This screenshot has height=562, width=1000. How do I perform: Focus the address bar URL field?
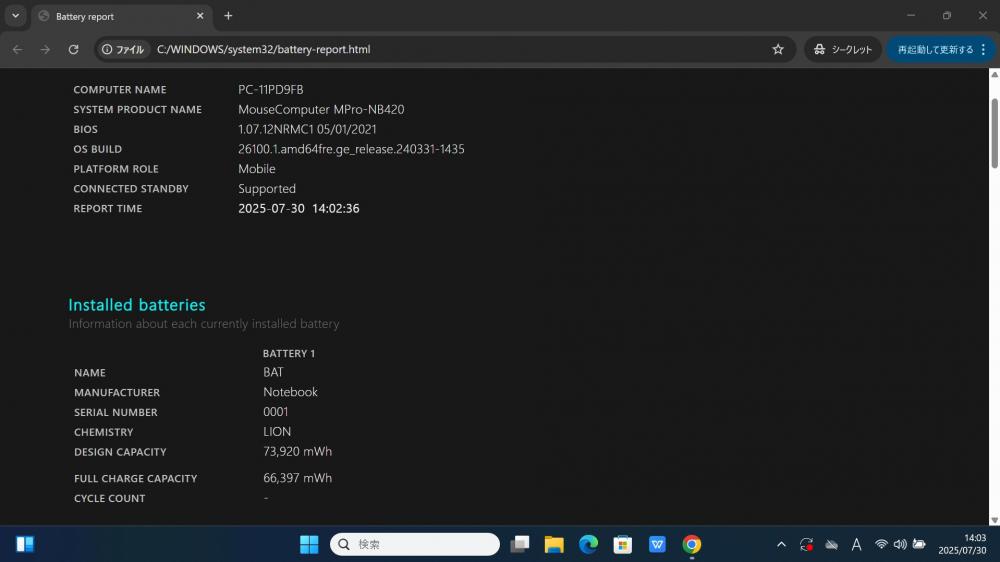[x=446, y=49]
